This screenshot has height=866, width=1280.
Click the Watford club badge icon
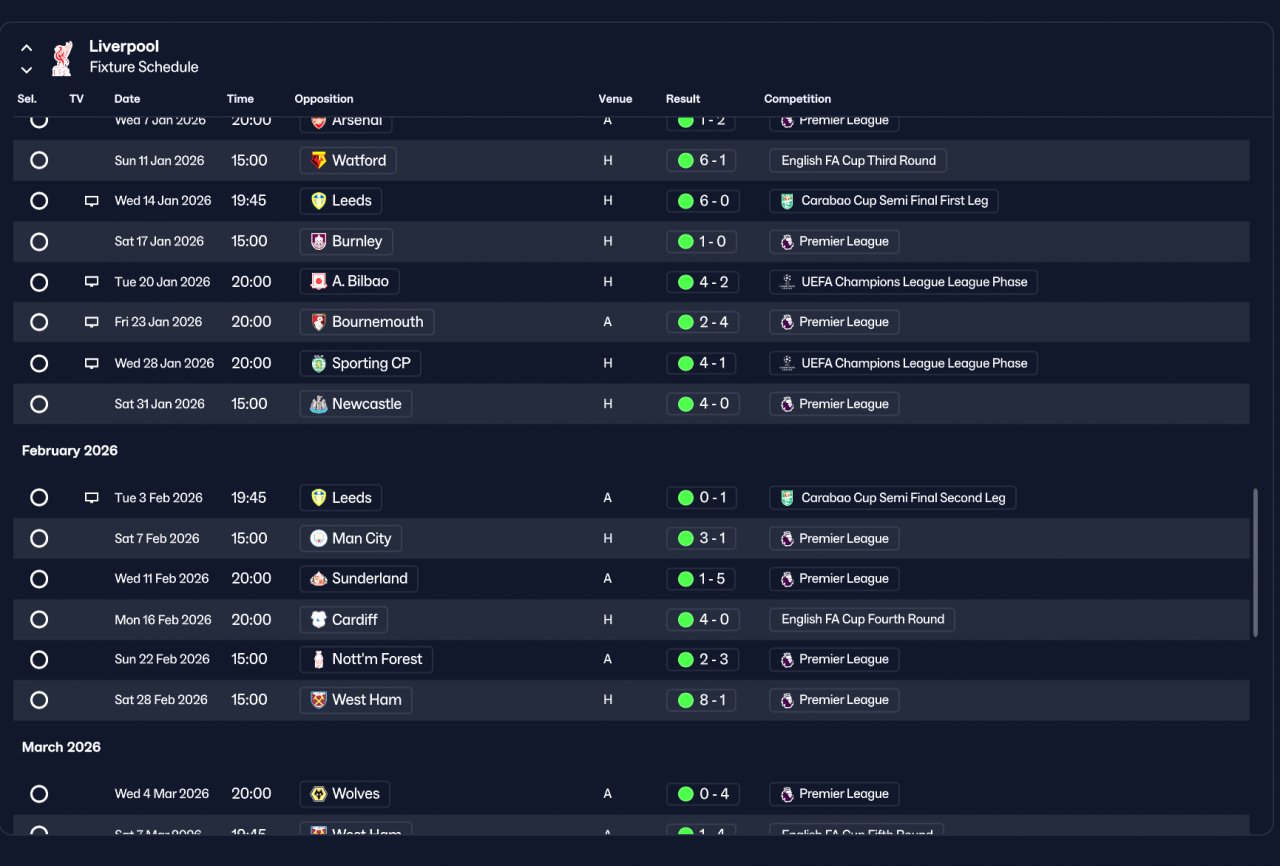[x=318, y=160]
